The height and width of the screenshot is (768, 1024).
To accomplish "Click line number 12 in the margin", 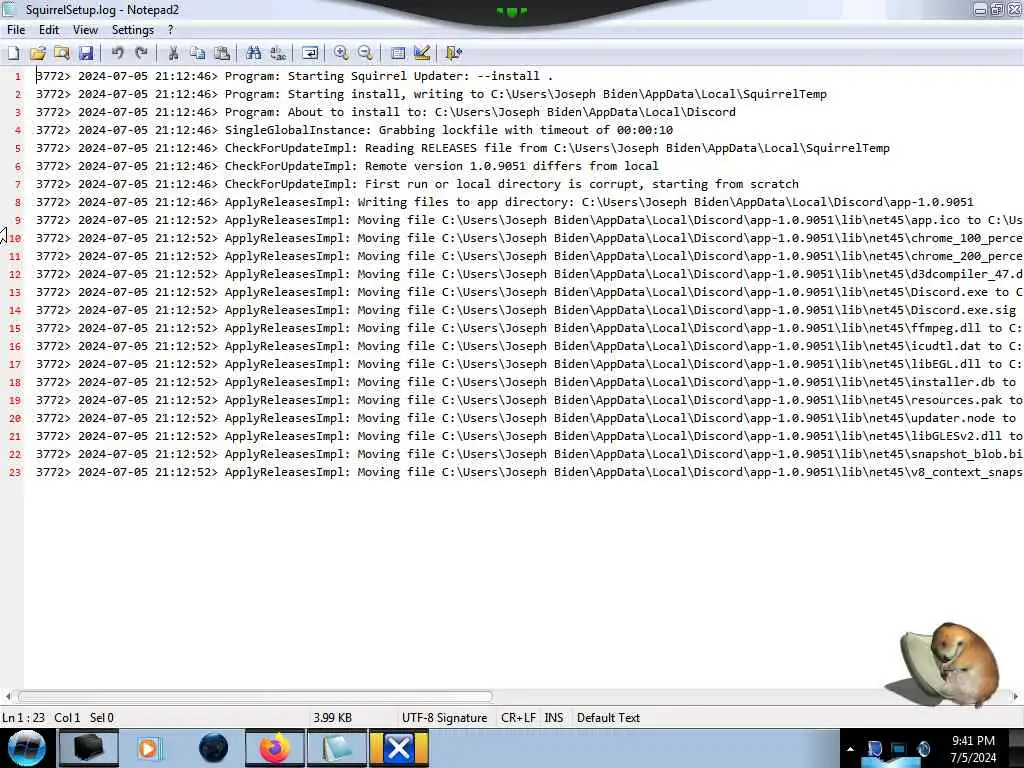I will coord(15,275).
